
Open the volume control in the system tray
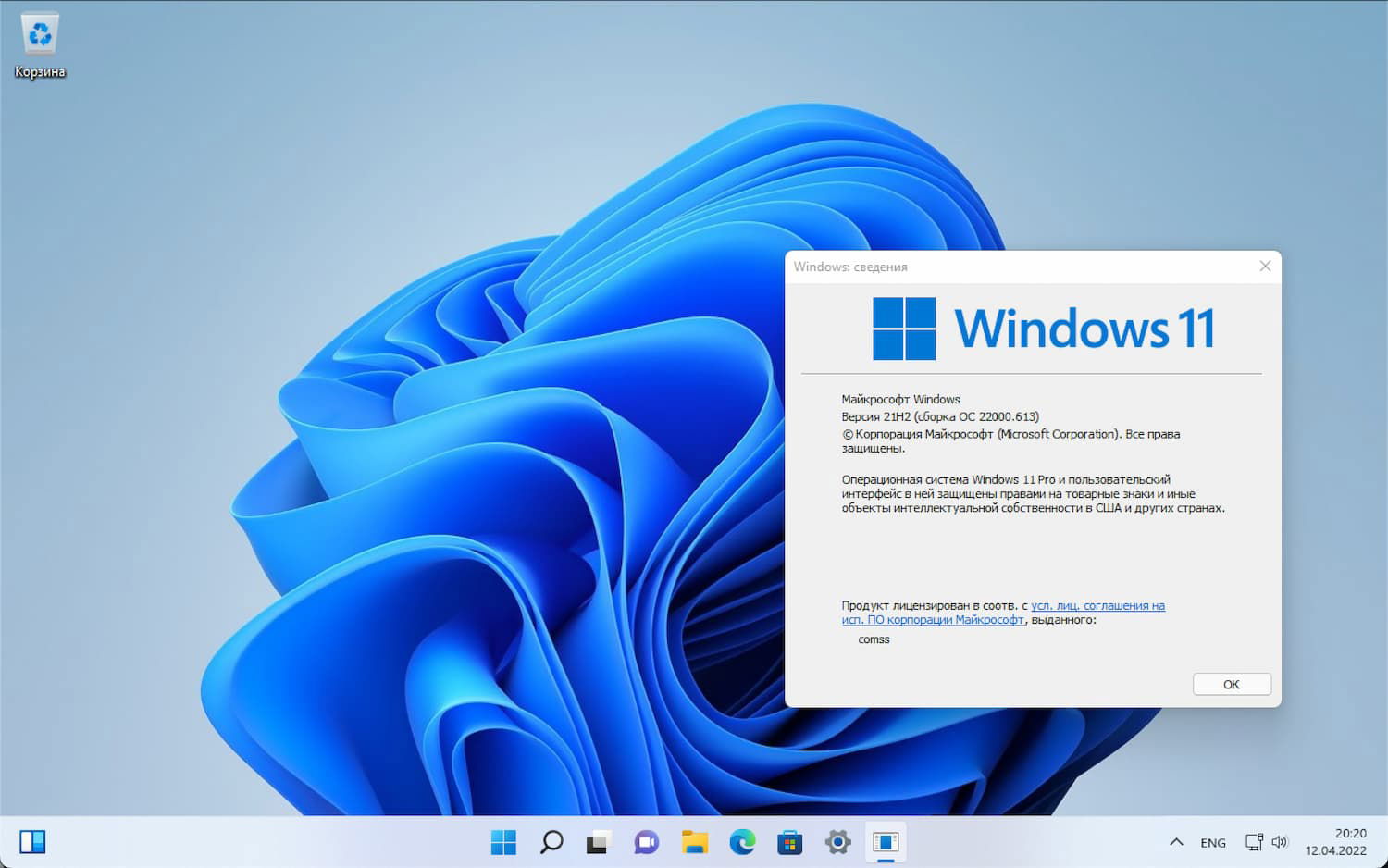point(1281,842)
